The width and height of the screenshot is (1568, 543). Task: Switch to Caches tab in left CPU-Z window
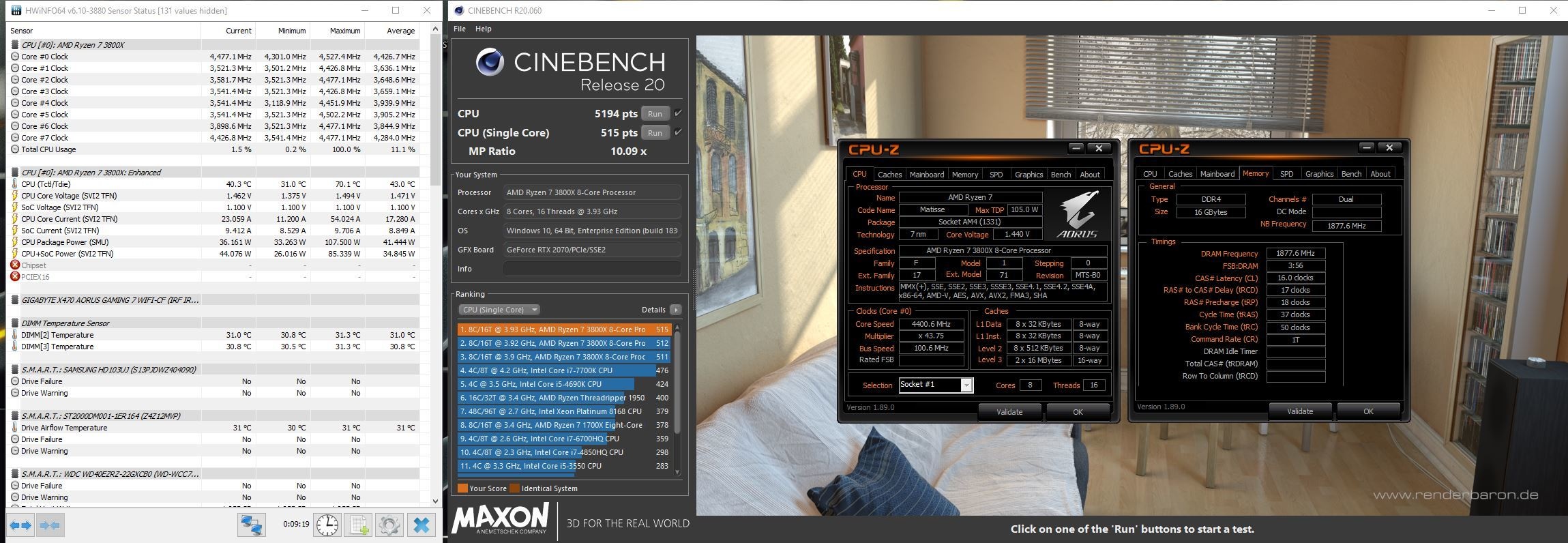point(889,175)
